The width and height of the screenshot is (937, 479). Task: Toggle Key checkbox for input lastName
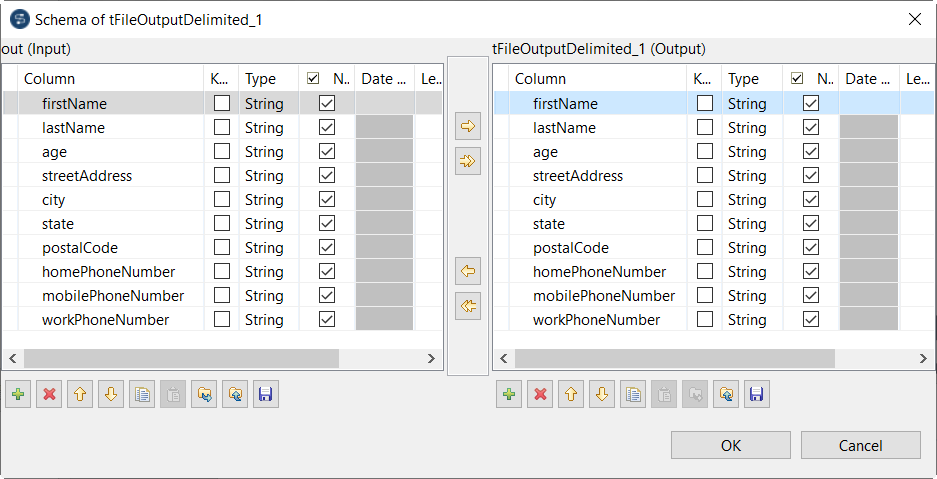[222, 128]
